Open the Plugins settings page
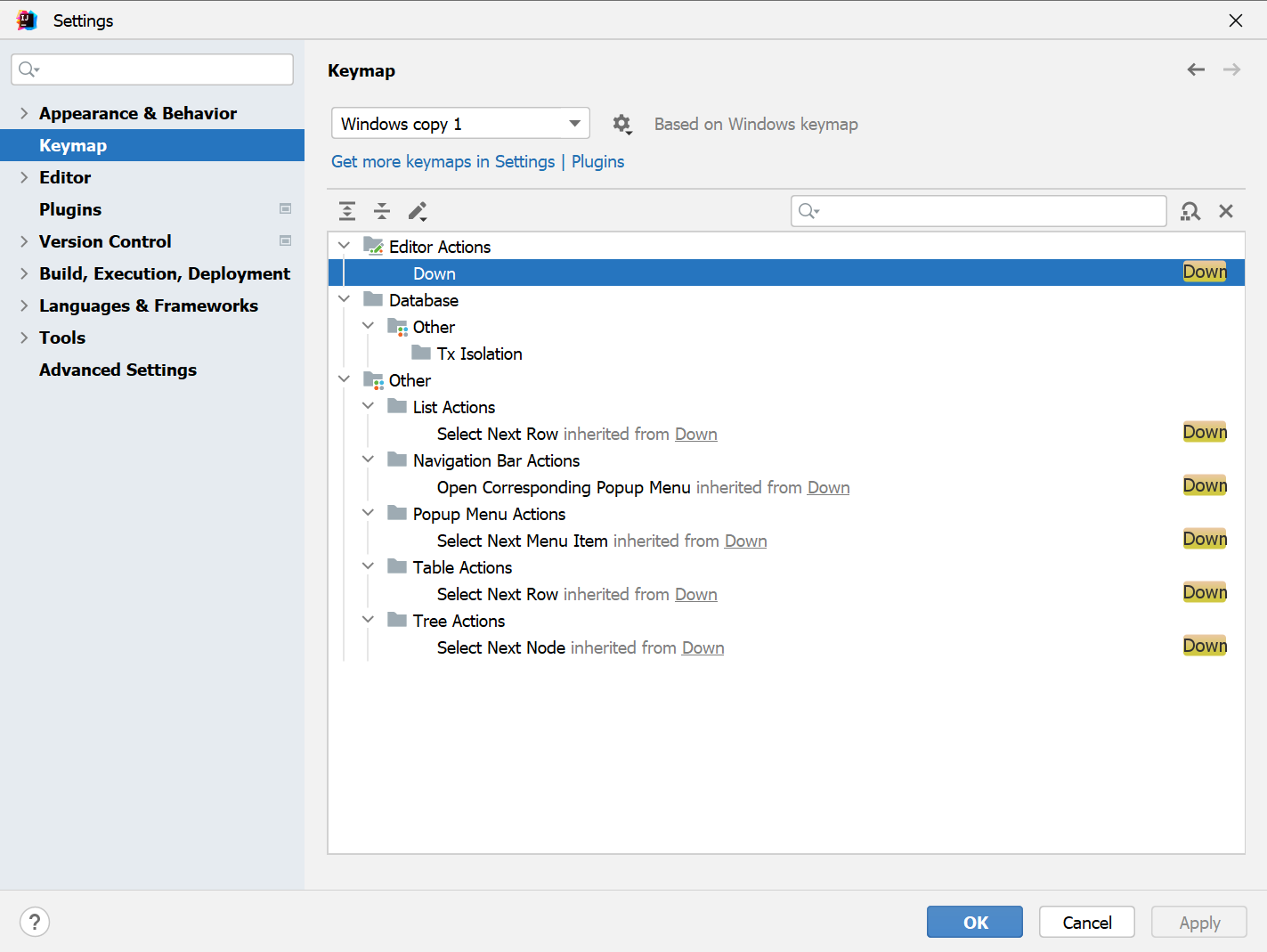This screenshot has width=1267, height=952. point(70,209)
